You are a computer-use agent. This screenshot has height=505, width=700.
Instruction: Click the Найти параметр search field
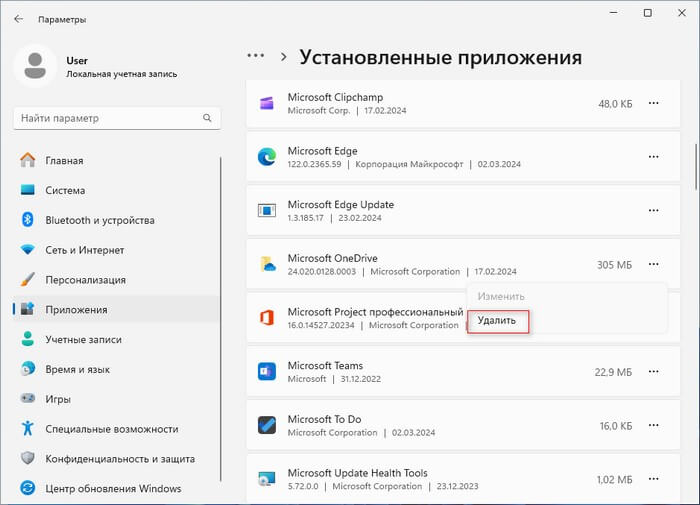point(110,119)
